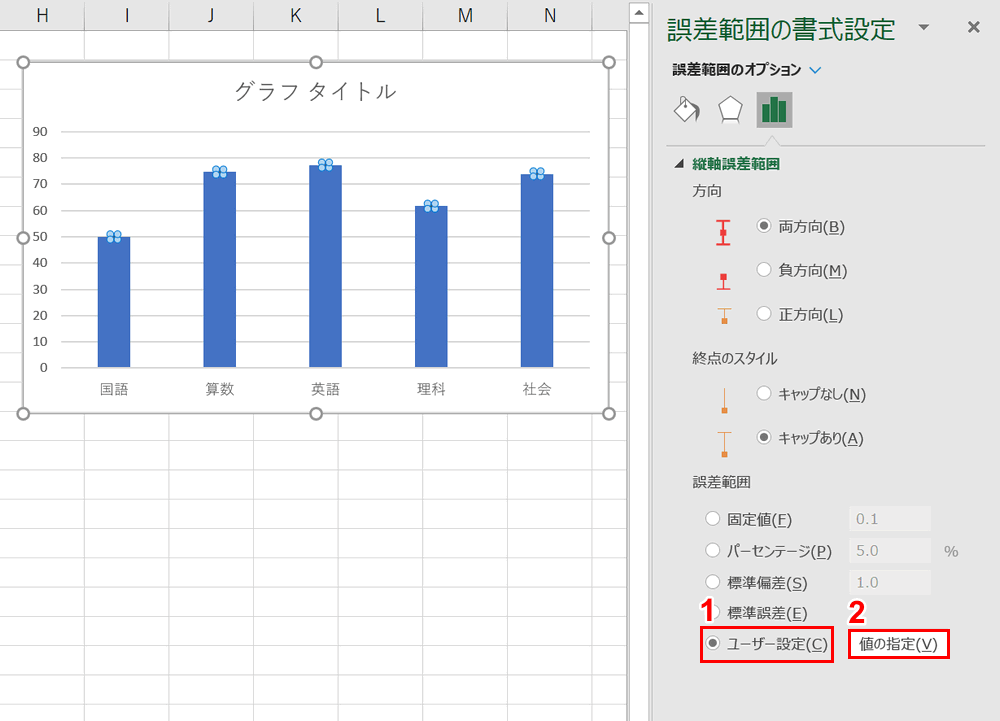Click the no-cap end style icon
This screenshot has height=721, width=1000.
(722, 399)
